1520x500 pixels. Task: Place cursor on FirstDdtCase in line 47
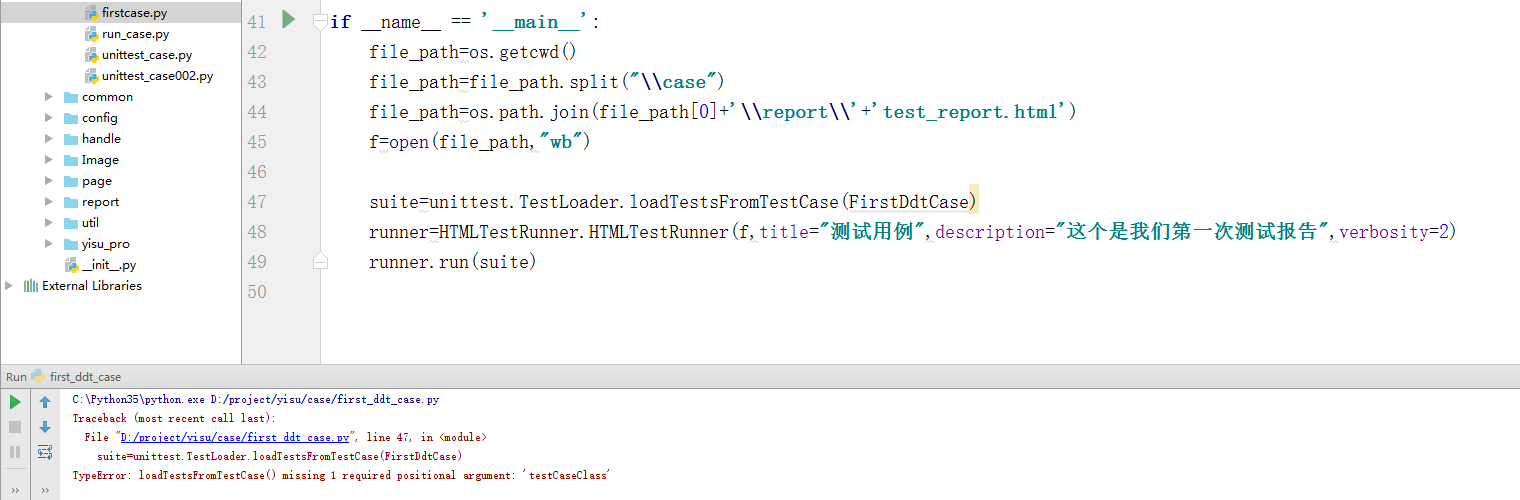(x=909, y=202)
